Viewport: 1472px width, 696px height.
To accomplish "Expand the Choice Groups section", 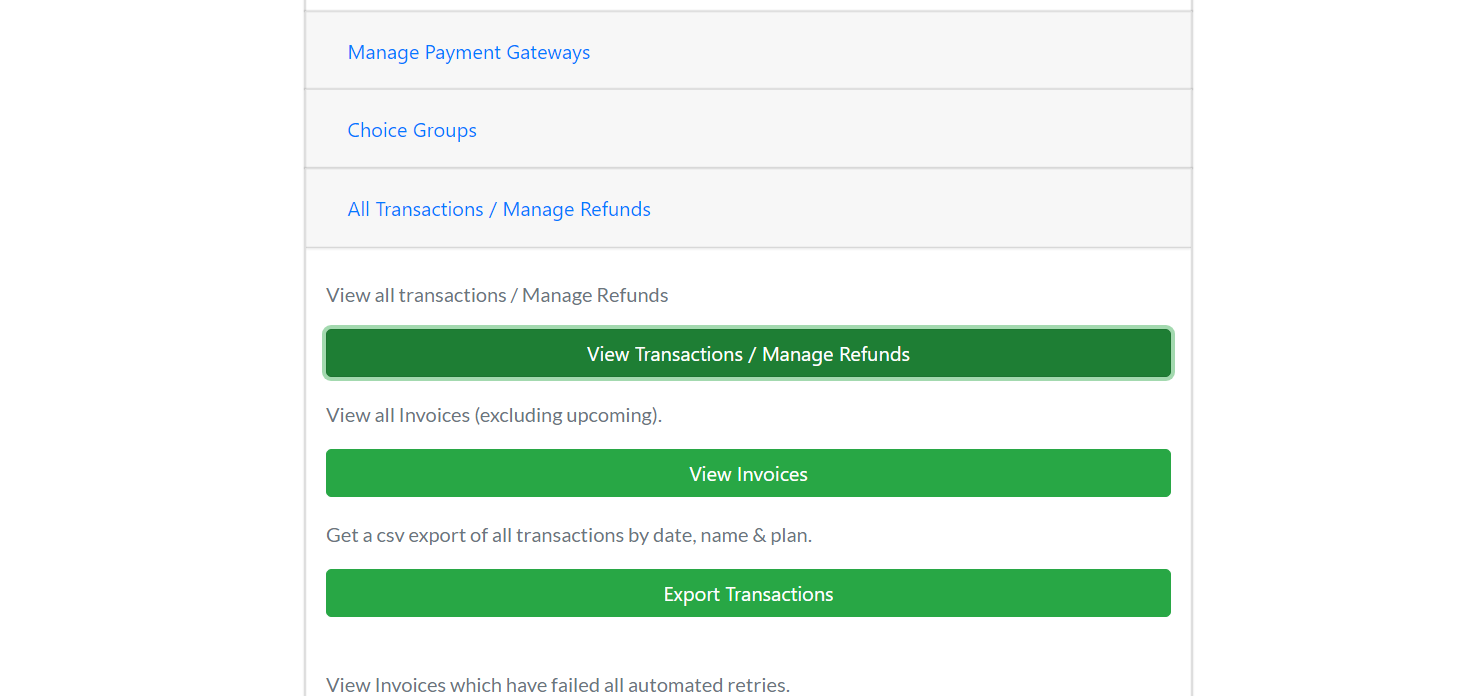I will (x=412, y=130).
